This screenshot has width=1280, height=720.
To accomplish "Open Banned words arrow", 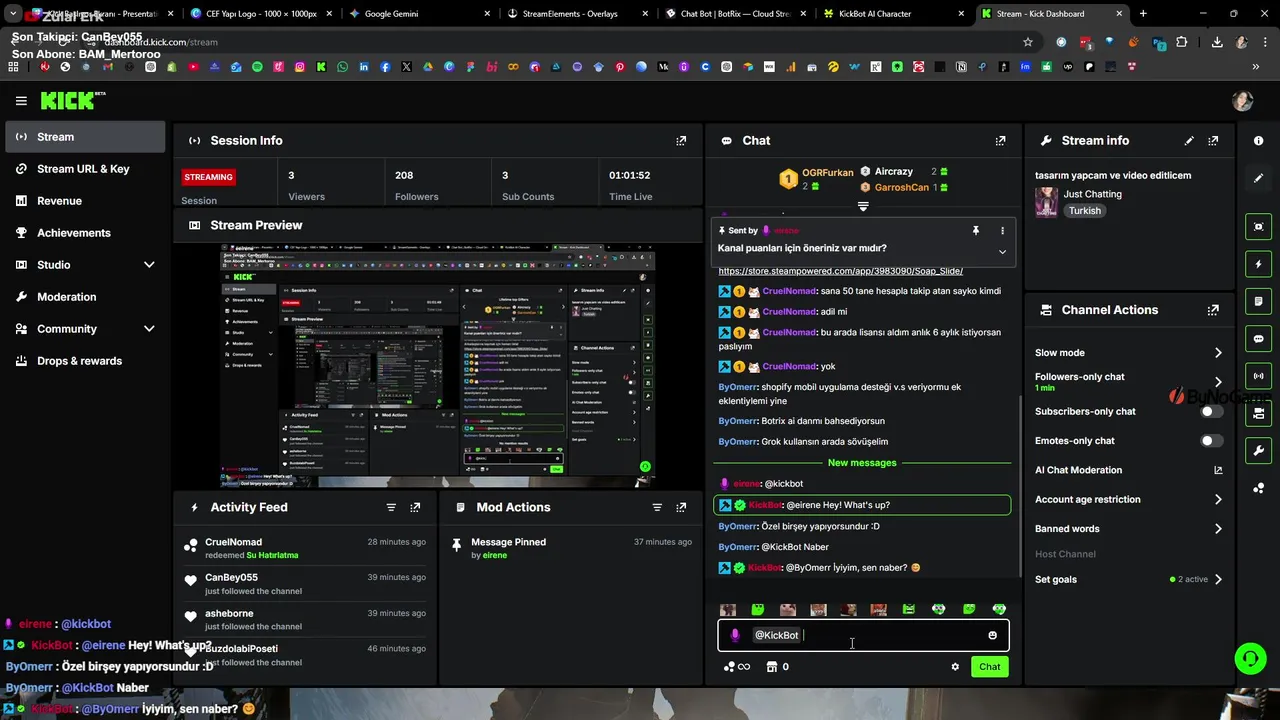I will 1218,529.
